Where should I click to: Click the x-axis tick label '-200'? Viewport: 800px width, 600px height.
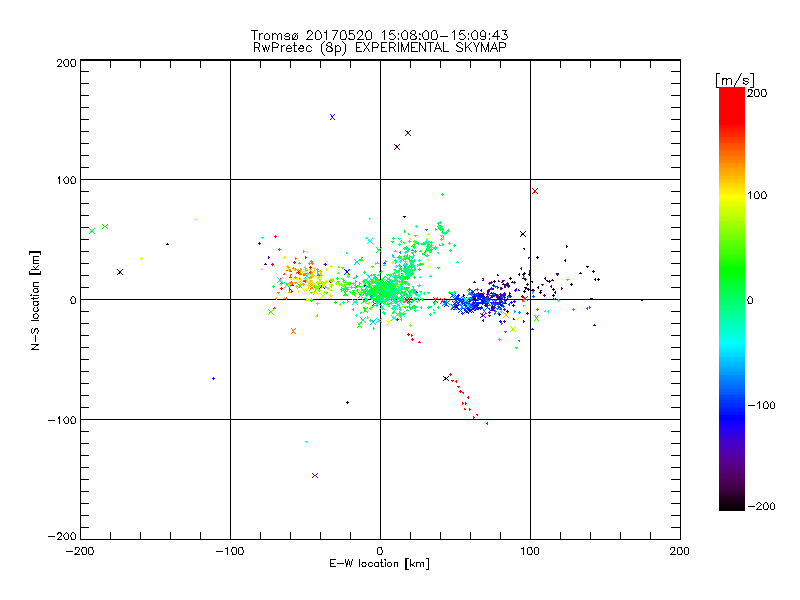(80, 551)
